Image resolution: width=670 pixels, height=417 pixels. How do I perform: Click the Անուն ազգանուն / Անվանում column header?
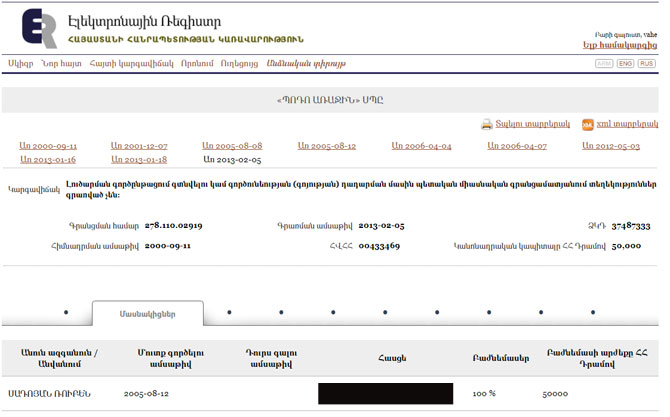pyautogui.click(x=59, y=358)
